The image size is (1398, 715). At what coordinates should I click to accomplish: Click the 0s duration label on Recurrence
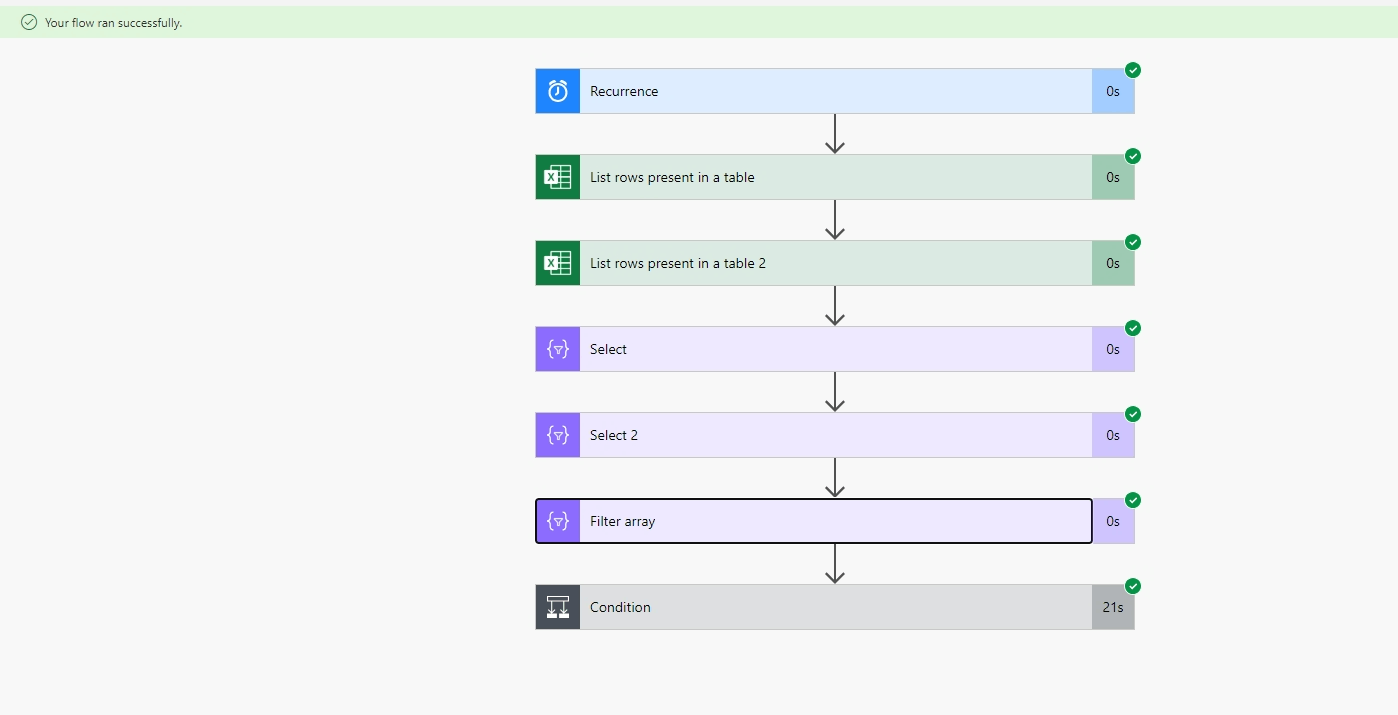click(1112, 90)
